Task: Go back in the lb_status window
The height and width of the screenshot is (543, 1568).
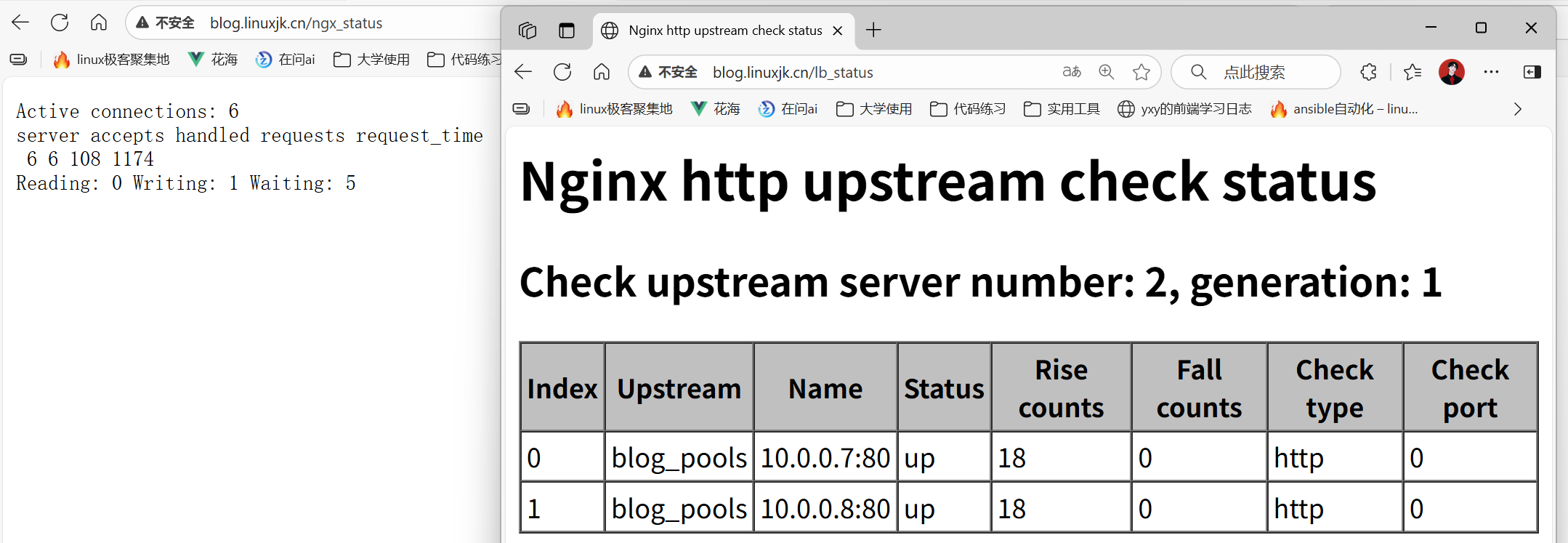Action: tap(523, 72)
